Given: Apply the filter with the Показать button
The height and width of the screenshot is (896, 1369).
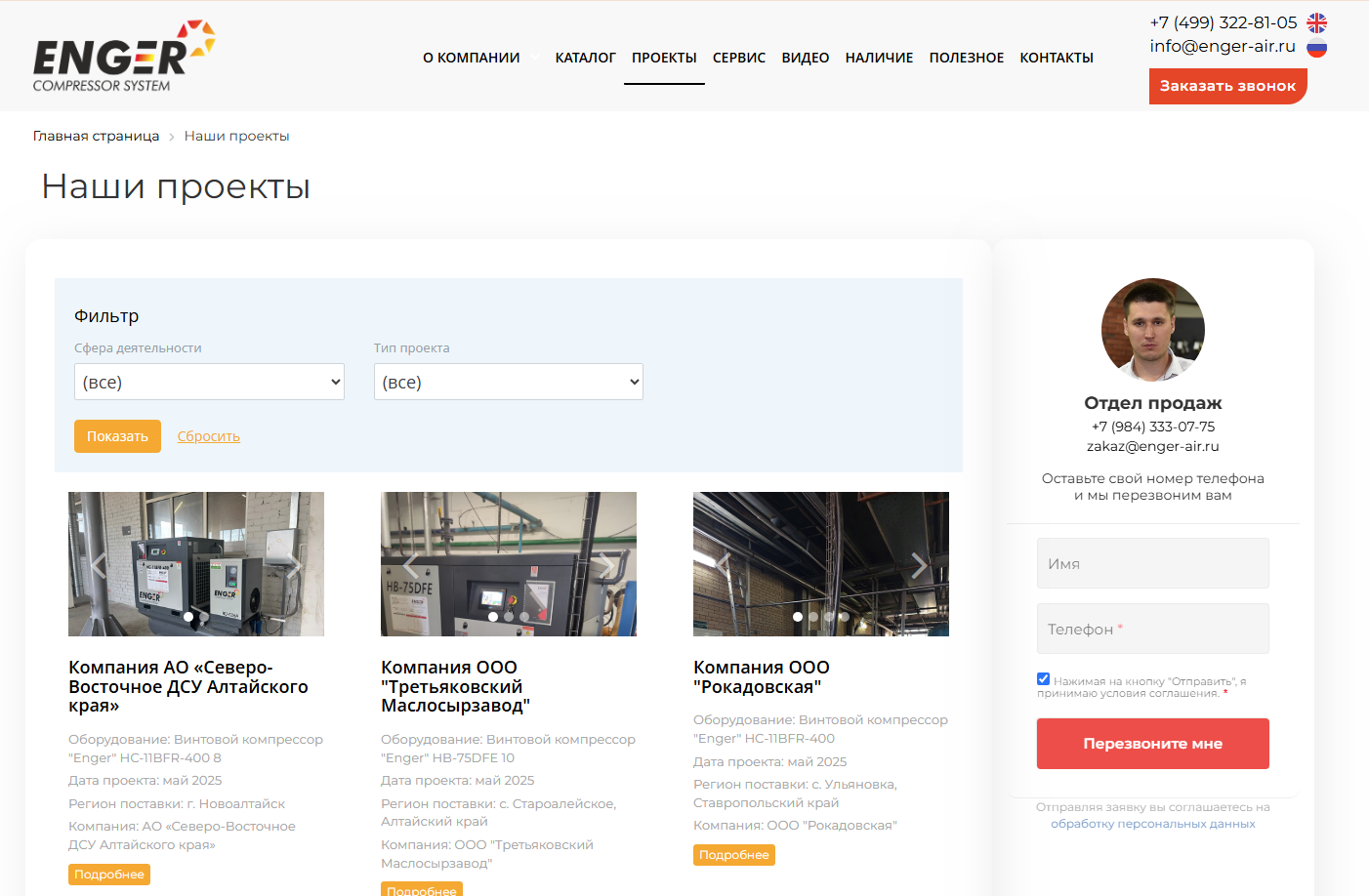Looking at the screenshot, I should tap(117, 436).
